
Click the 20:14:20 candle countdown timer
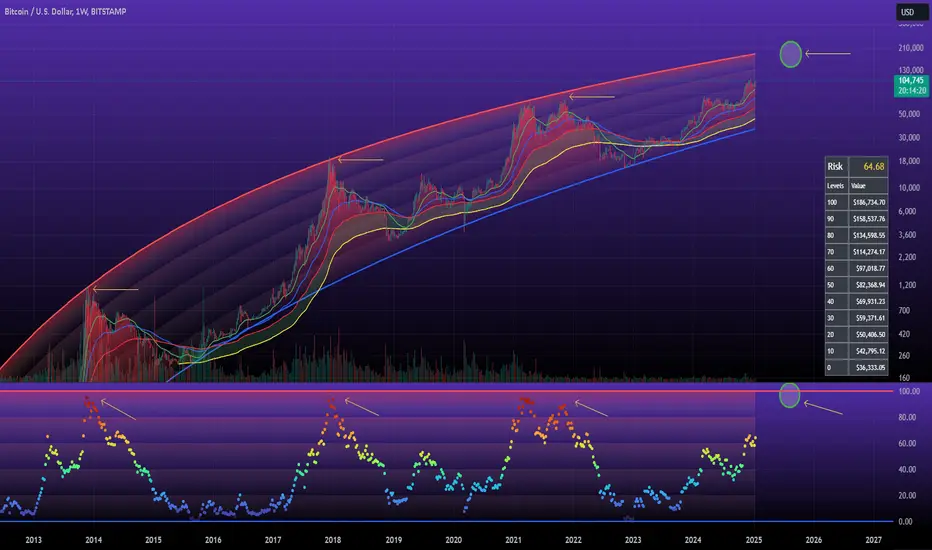[912, 90]
